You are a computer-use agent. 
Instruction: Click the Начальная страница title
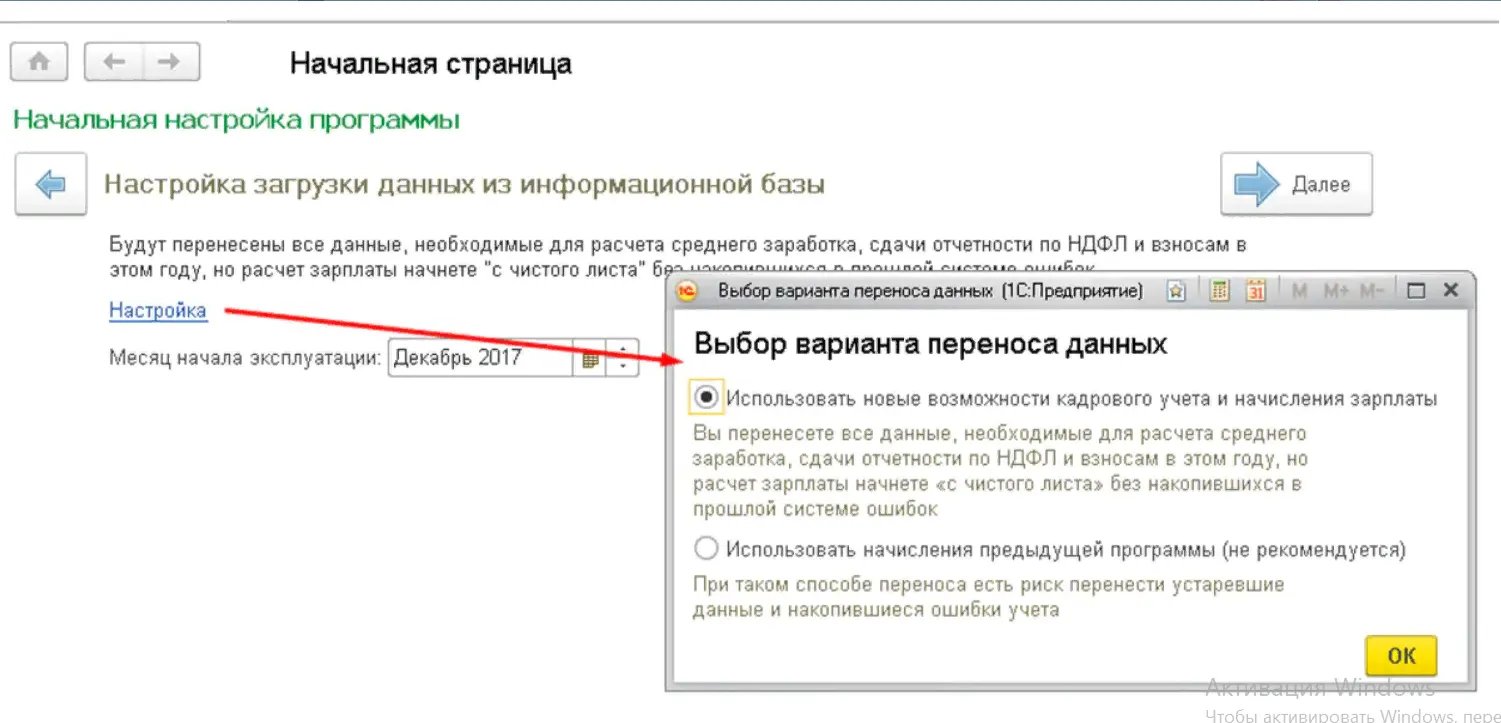pyautogui.click(x=431, y=64)
